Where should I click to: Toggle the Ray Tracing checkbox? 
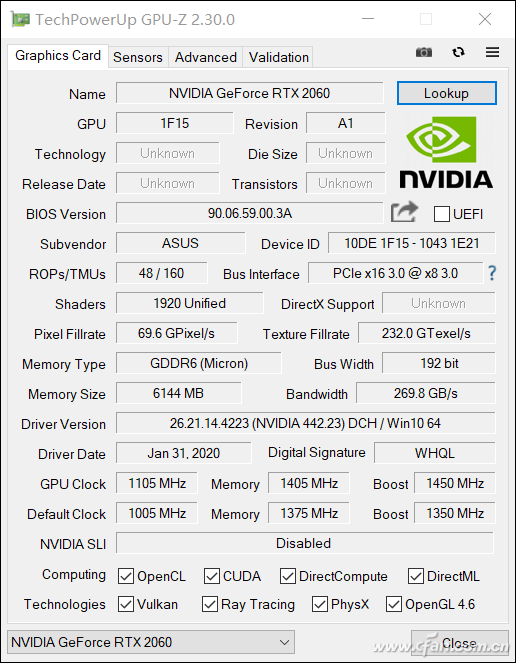[x=210, y=605]
